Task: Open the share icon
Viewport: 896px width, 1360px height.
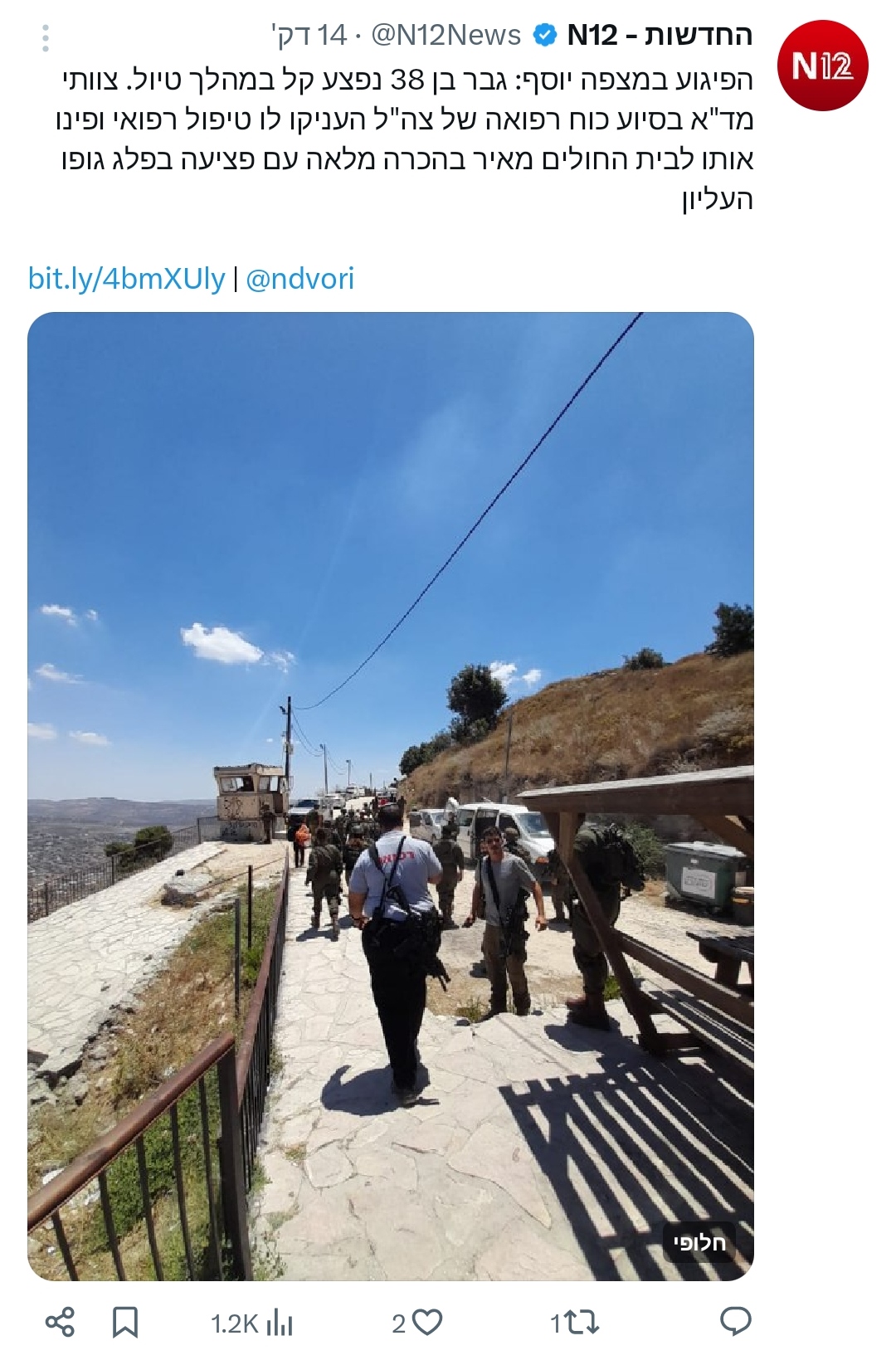Action: [60, 1321]
